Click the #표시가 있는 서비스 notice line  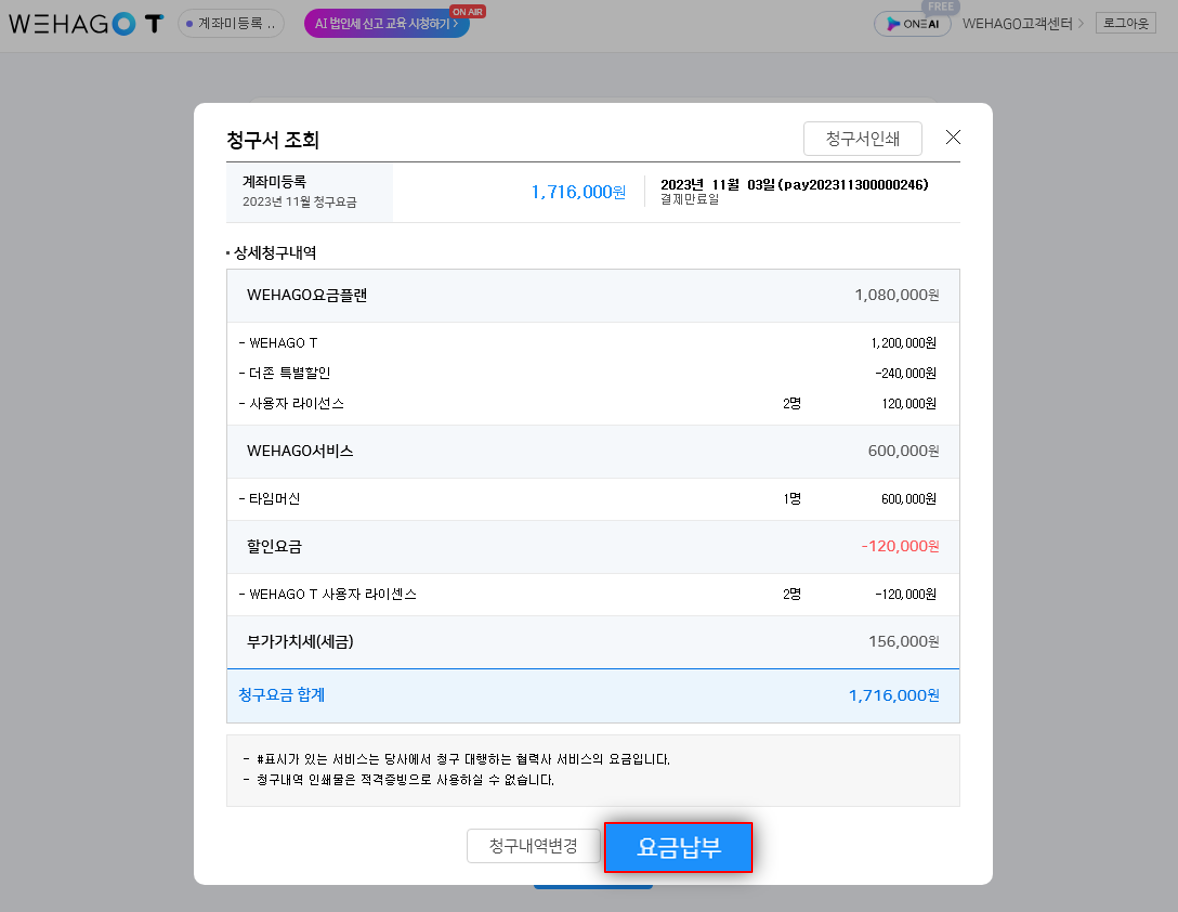click(x=457, y=759)
